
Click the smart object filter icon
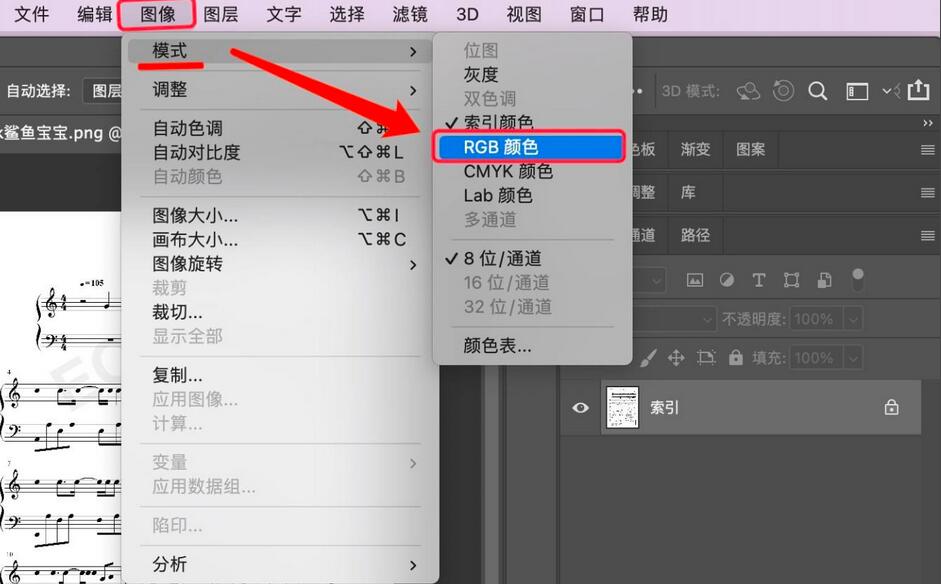(x=822, y=280)
